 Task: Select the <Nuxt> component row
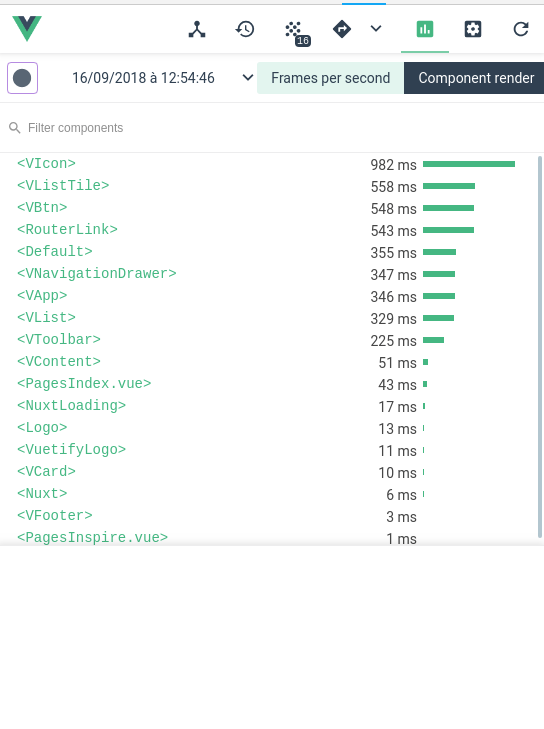[x=269, y=494]
